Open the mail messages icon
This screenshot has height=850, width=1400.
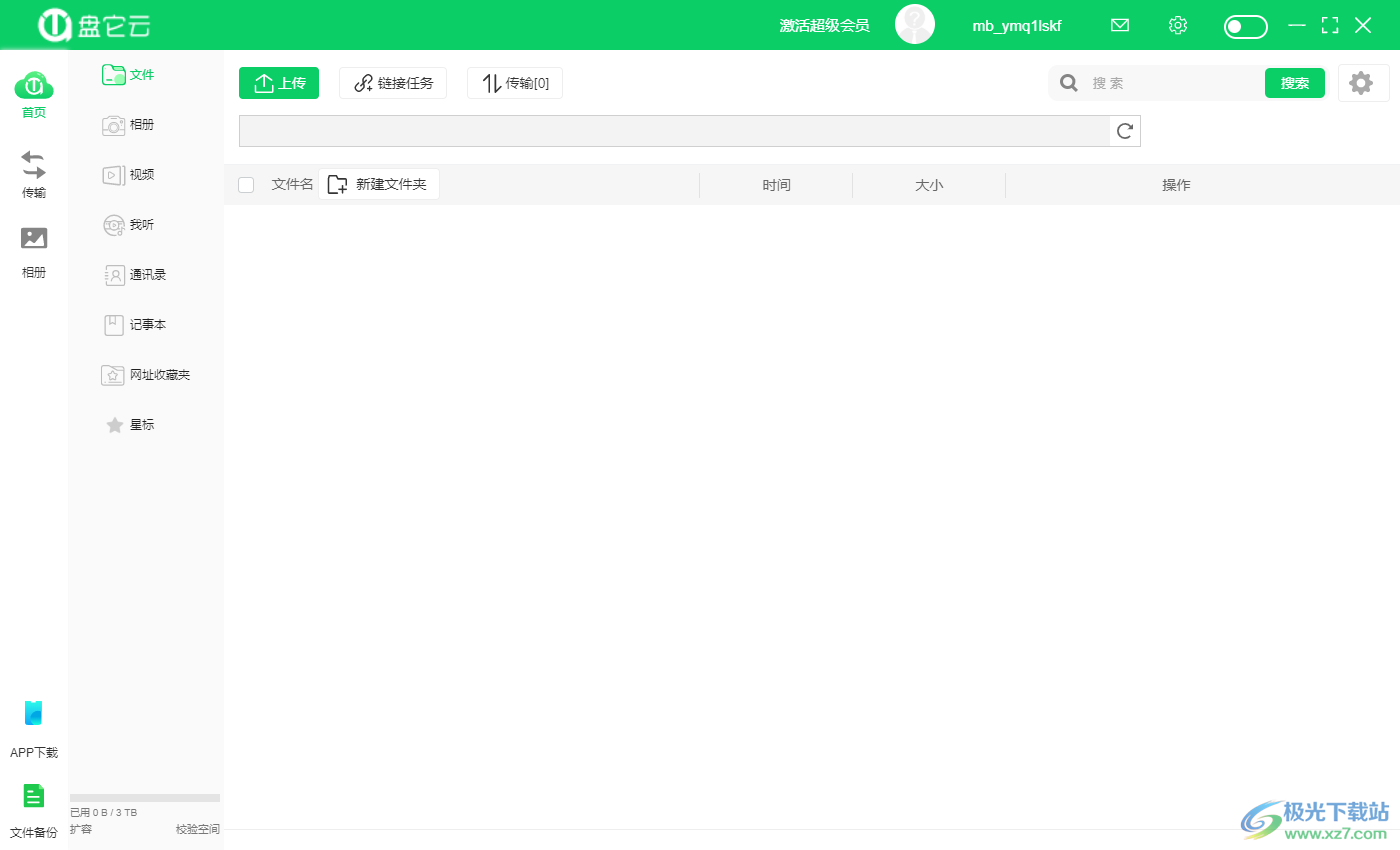[1120, 26]
